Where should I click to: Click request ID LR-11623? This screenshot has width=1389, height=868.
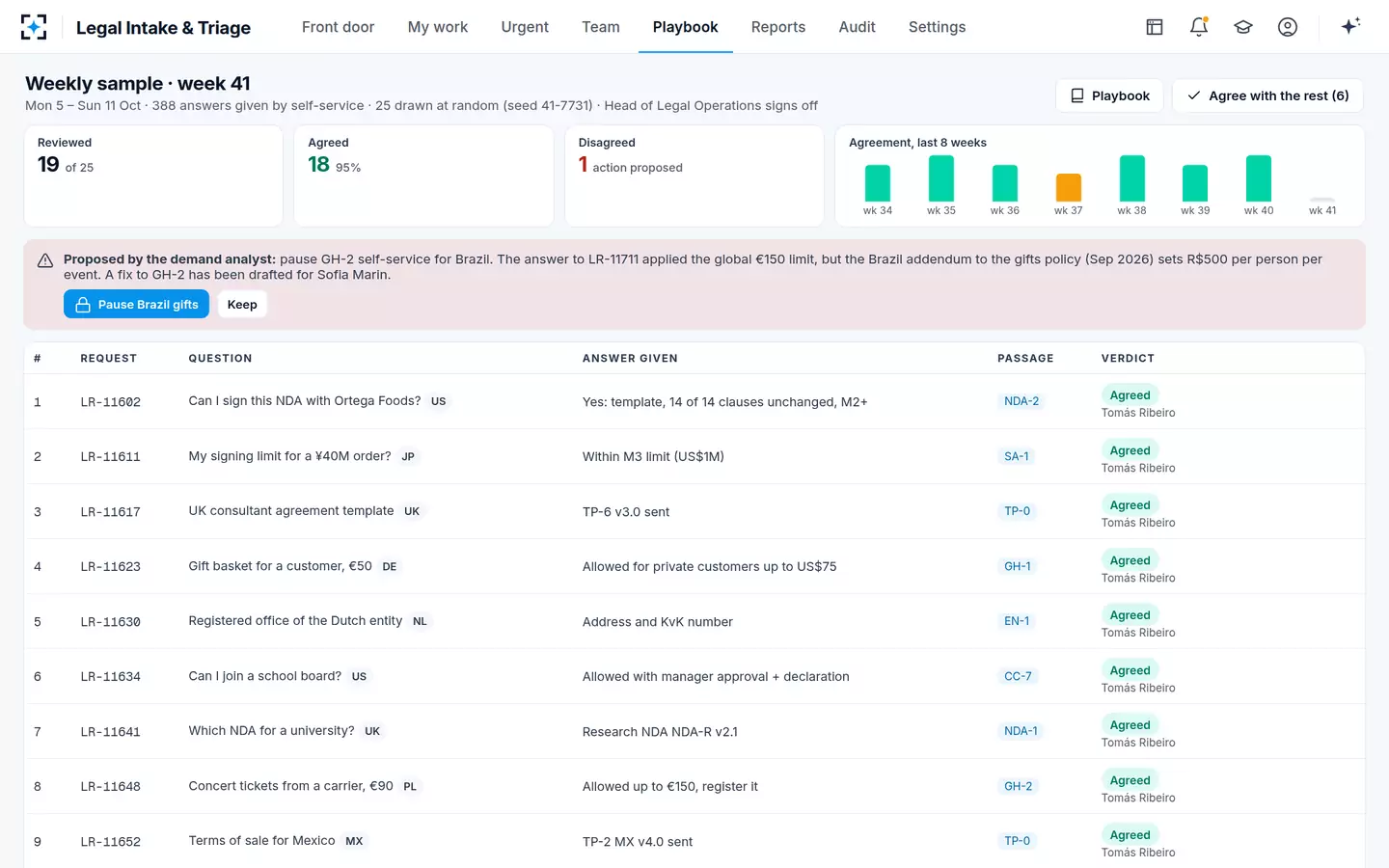point(111,567)
